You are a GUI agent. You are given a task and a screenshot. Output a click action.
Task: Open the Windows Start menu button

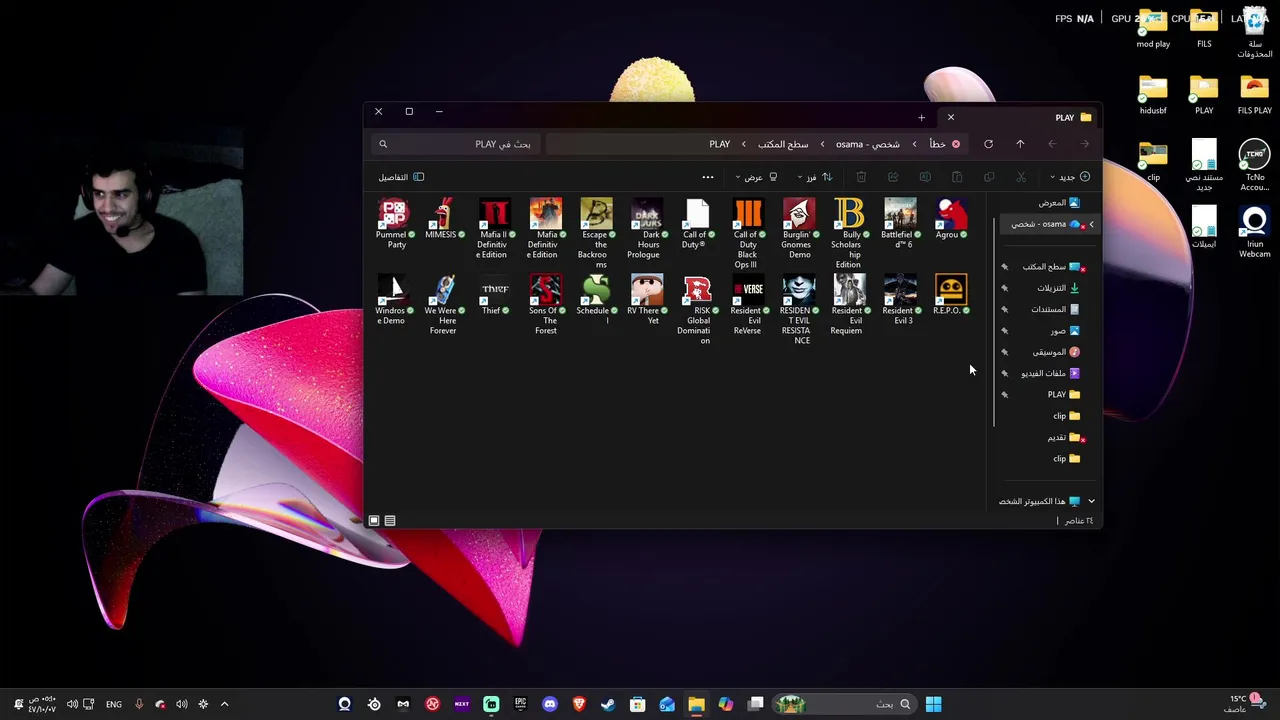(933, 704)
